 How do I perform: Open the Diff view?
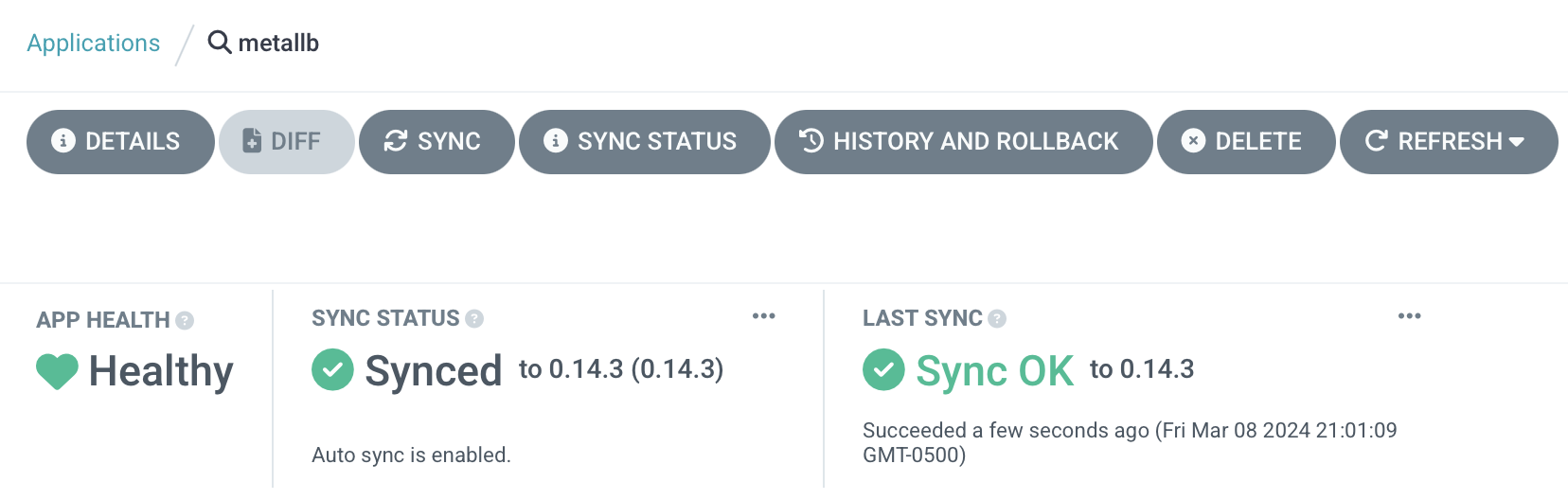[287, 142]
